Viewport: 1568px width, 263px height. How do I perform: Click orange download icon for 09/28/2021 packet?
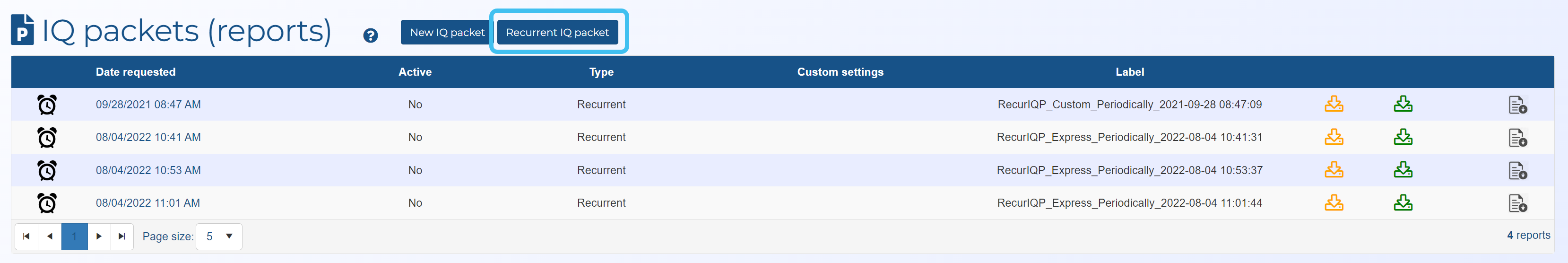click(x=1334, y=104)
